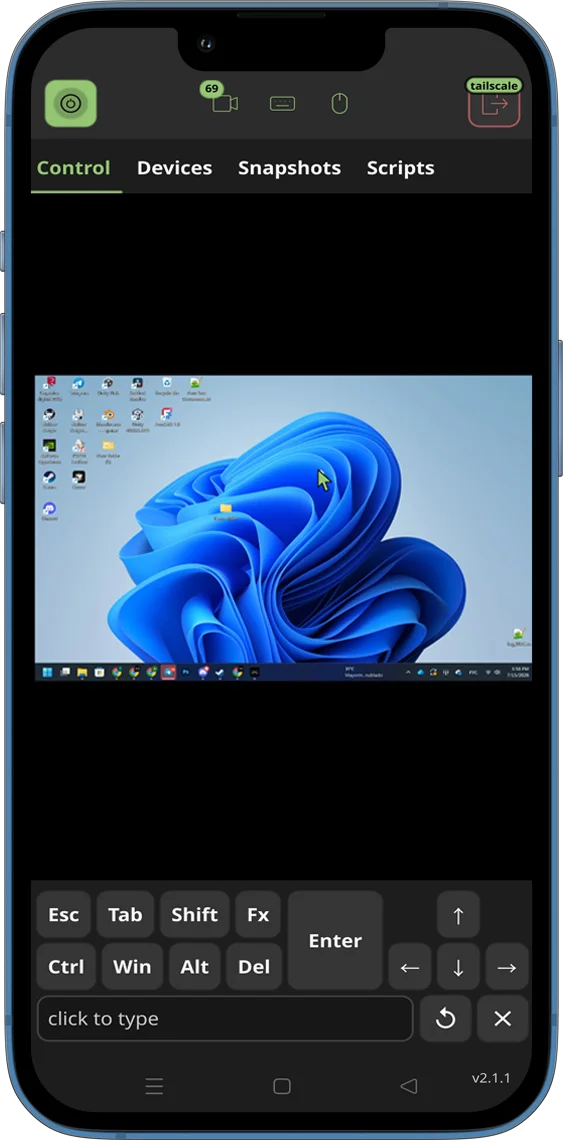Select the GeForce Experience desktop shortcut
This screenshot has width=563, height=1140.
pos(49,451)
